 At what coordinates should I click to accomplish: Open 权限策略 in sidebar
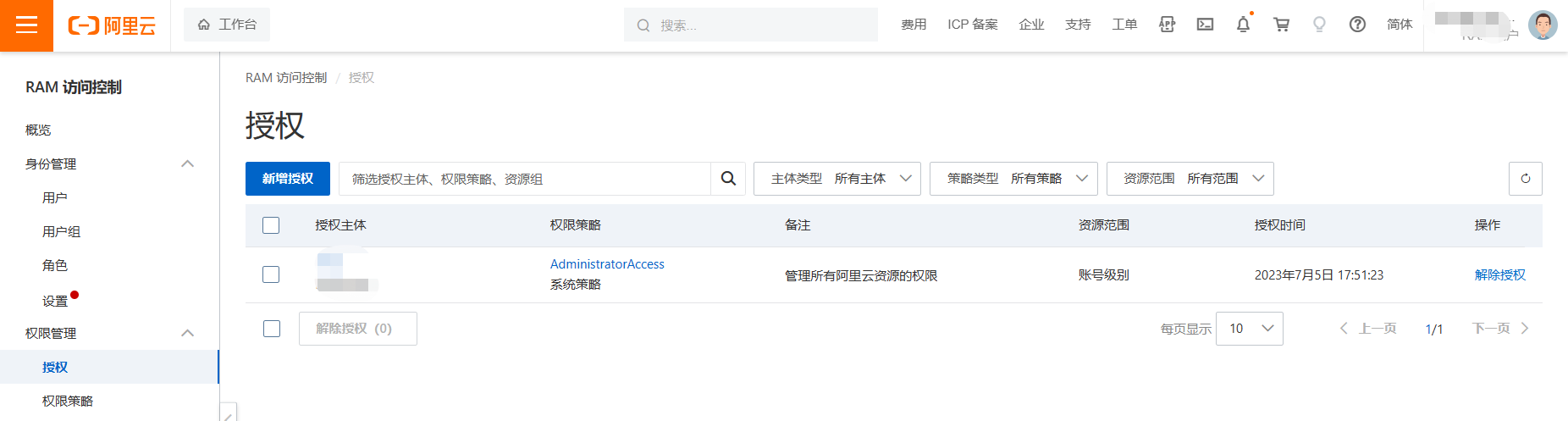(x=68, y=401)
